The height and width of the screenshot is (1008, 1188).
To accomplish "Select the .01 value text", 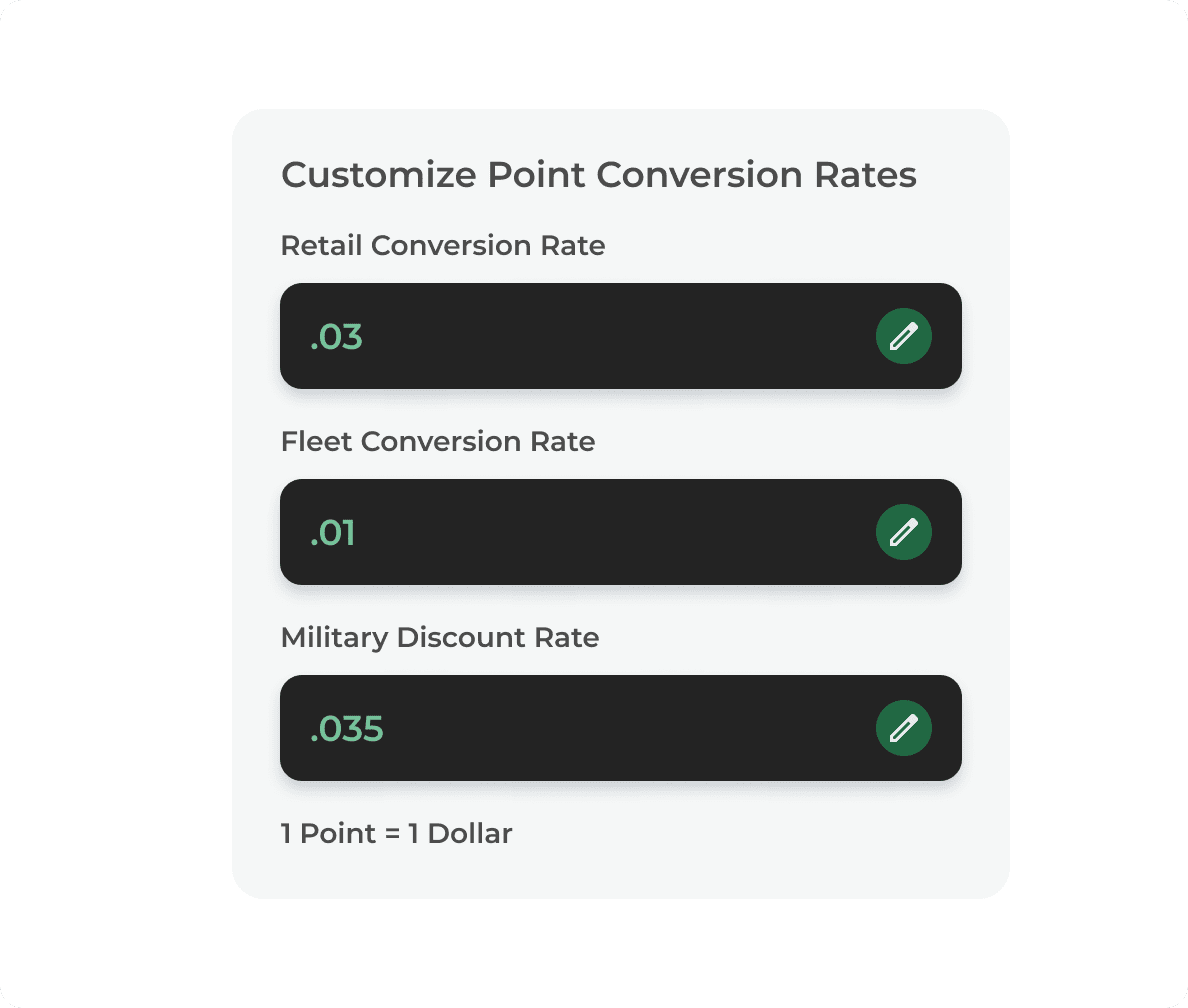I will (x=333, y=532).
